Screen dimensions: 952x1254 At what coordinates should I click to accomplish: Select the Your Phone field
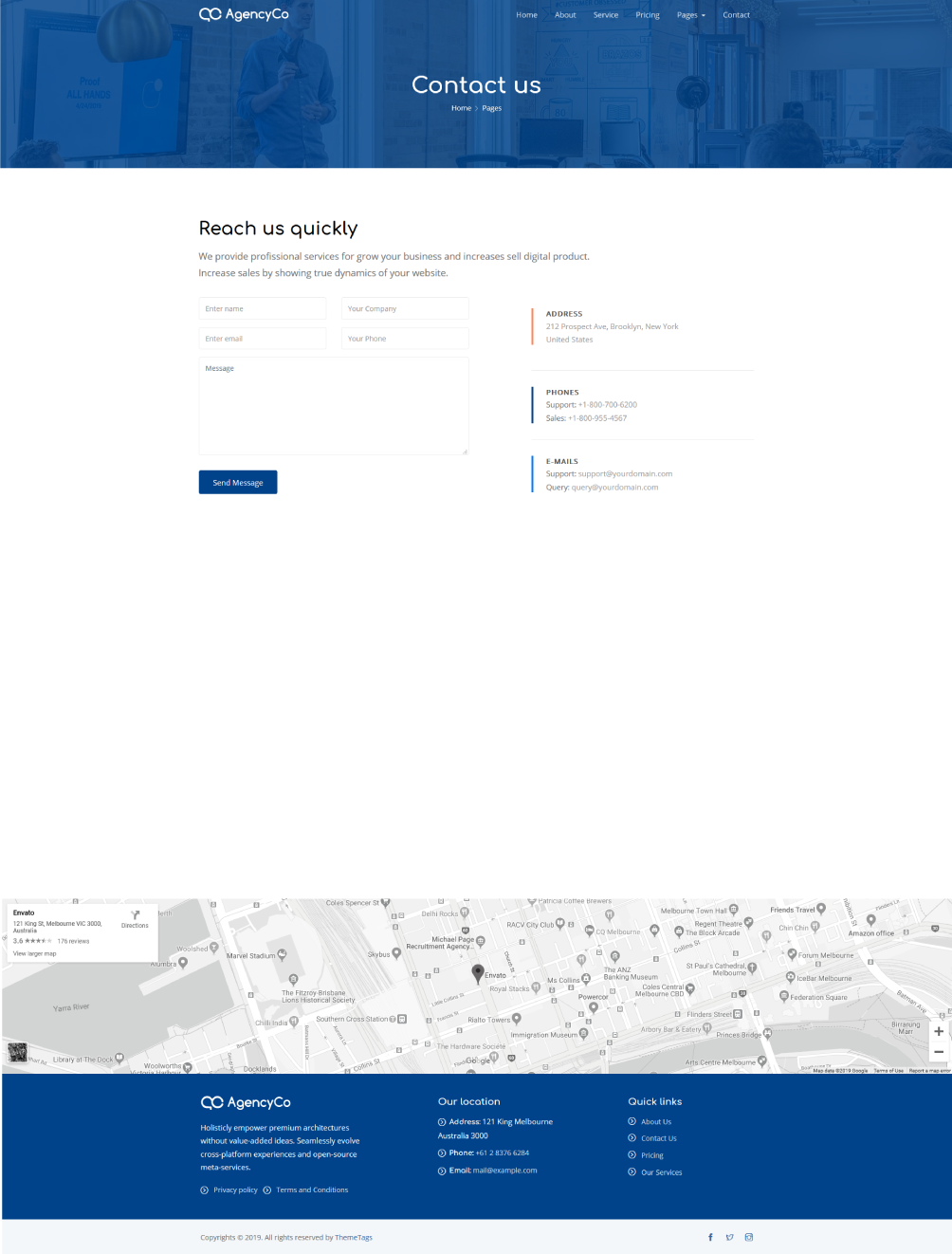click(x=405, y=339)
